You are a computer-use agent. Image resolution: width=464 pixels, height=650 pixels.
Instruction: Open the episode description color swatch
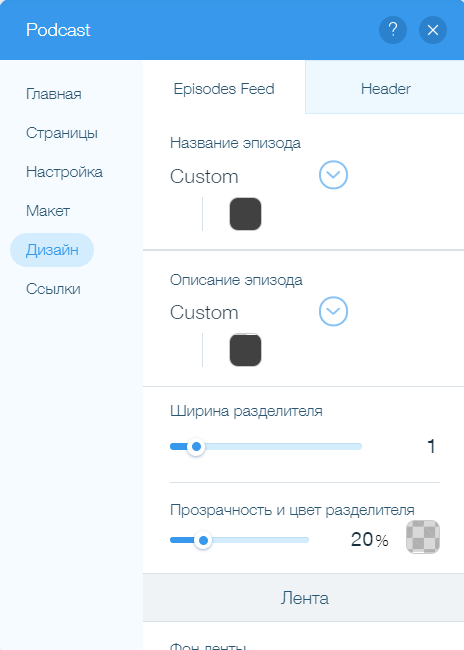[245, 350]
